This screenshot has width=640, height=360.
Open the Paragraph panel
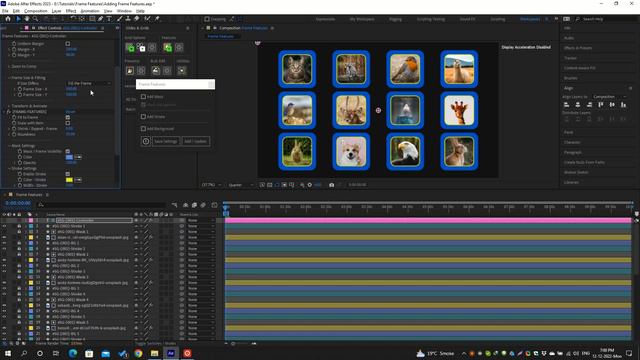pyautogui.click(x=573, y=152)
